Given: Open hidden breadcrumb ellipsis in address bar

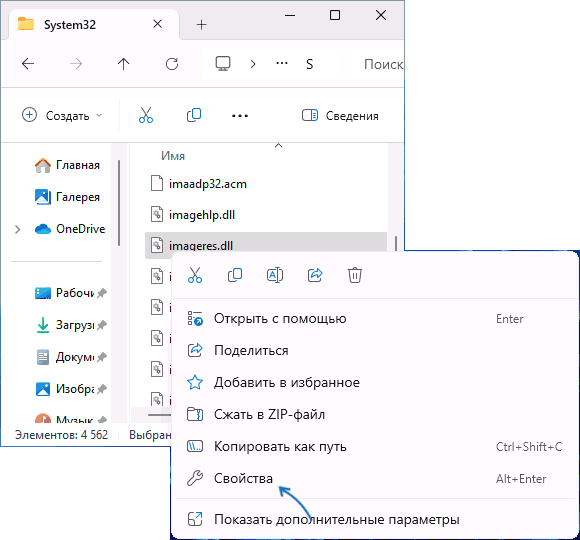Looking at the screenshot, I should [x=282, y=64].
